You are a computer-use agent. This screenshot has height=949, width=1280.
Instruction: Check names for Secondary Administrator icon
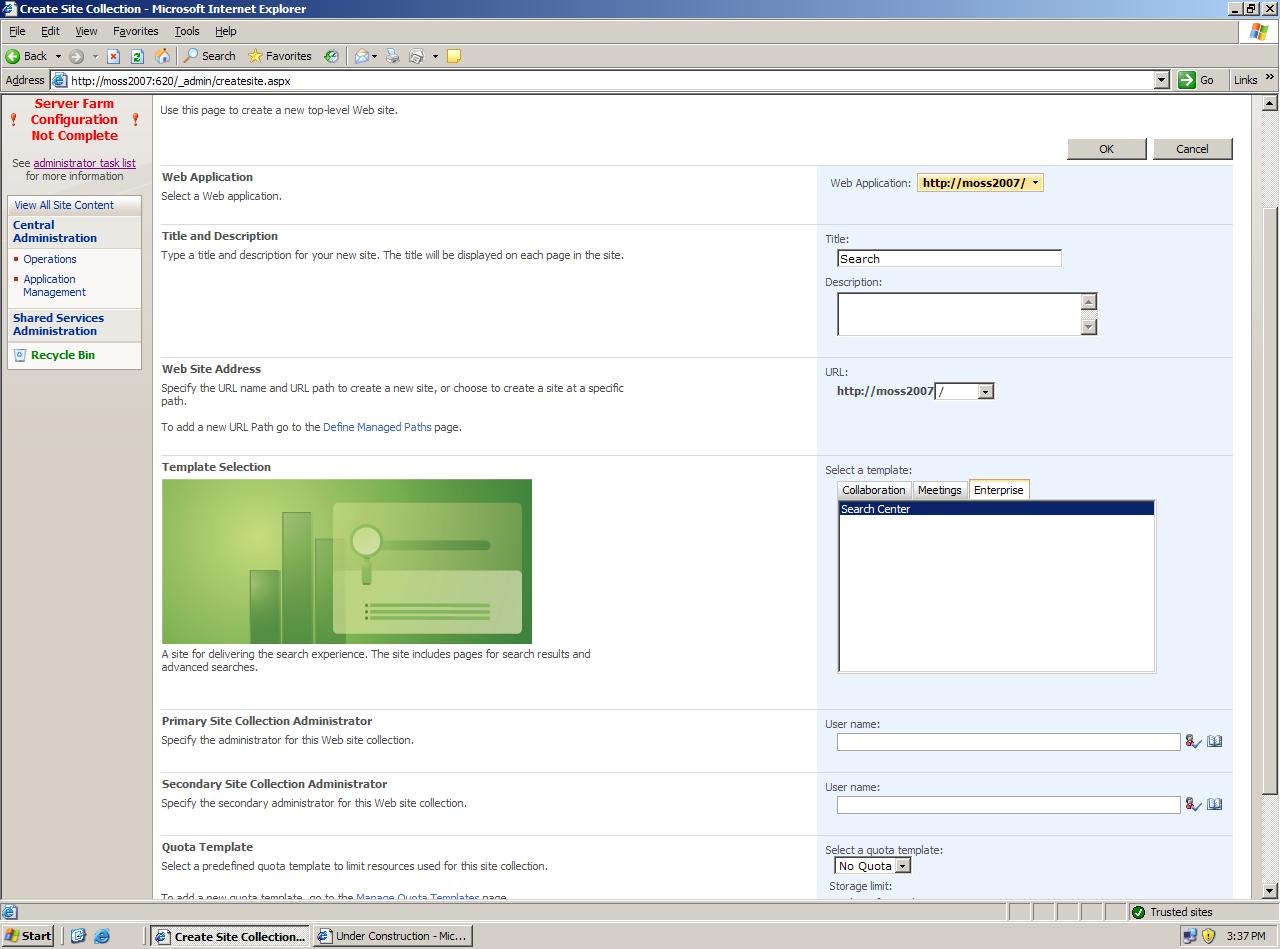click(1193, 805)
